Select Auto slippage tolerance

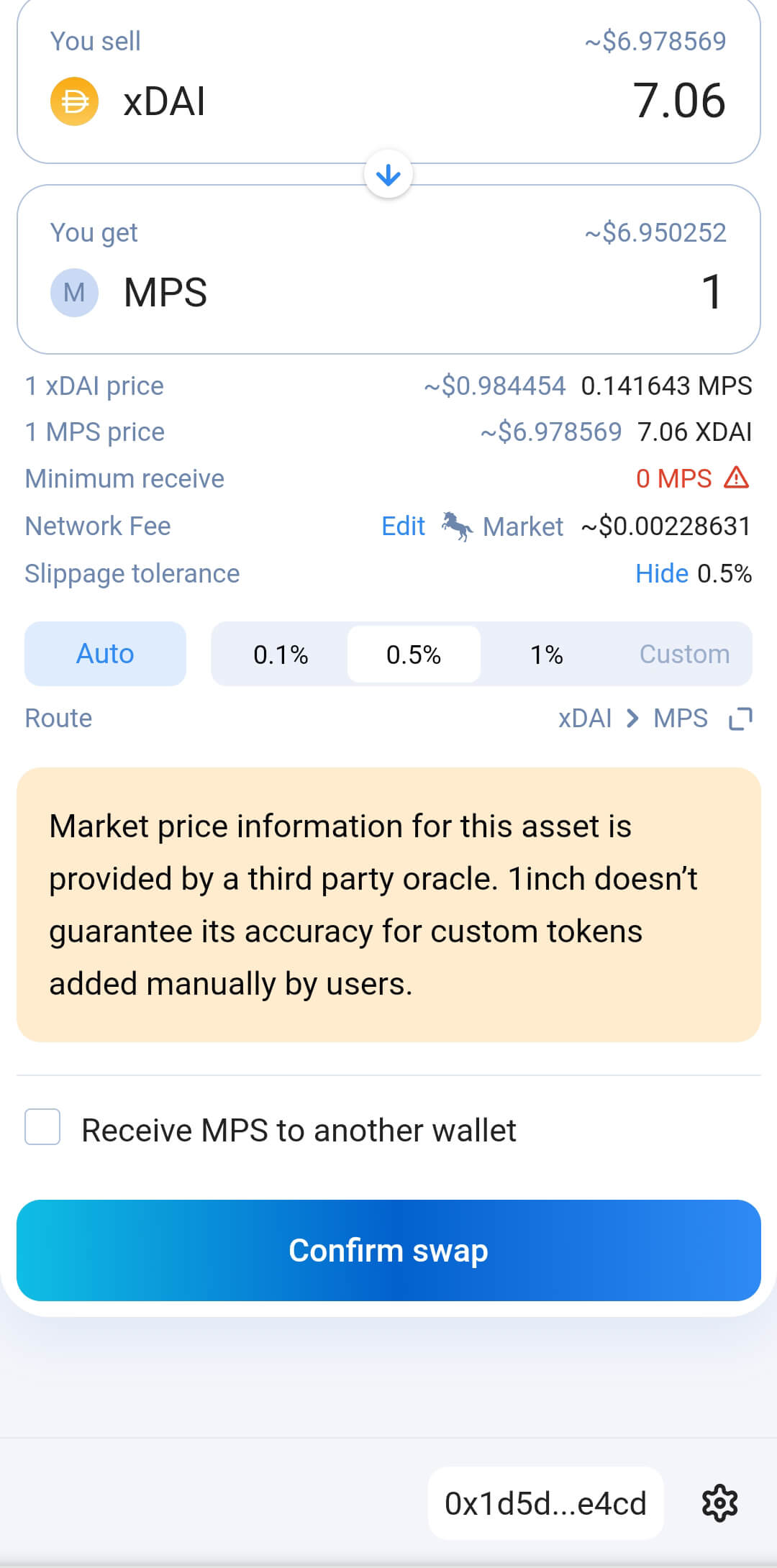[x=104, y=653]
